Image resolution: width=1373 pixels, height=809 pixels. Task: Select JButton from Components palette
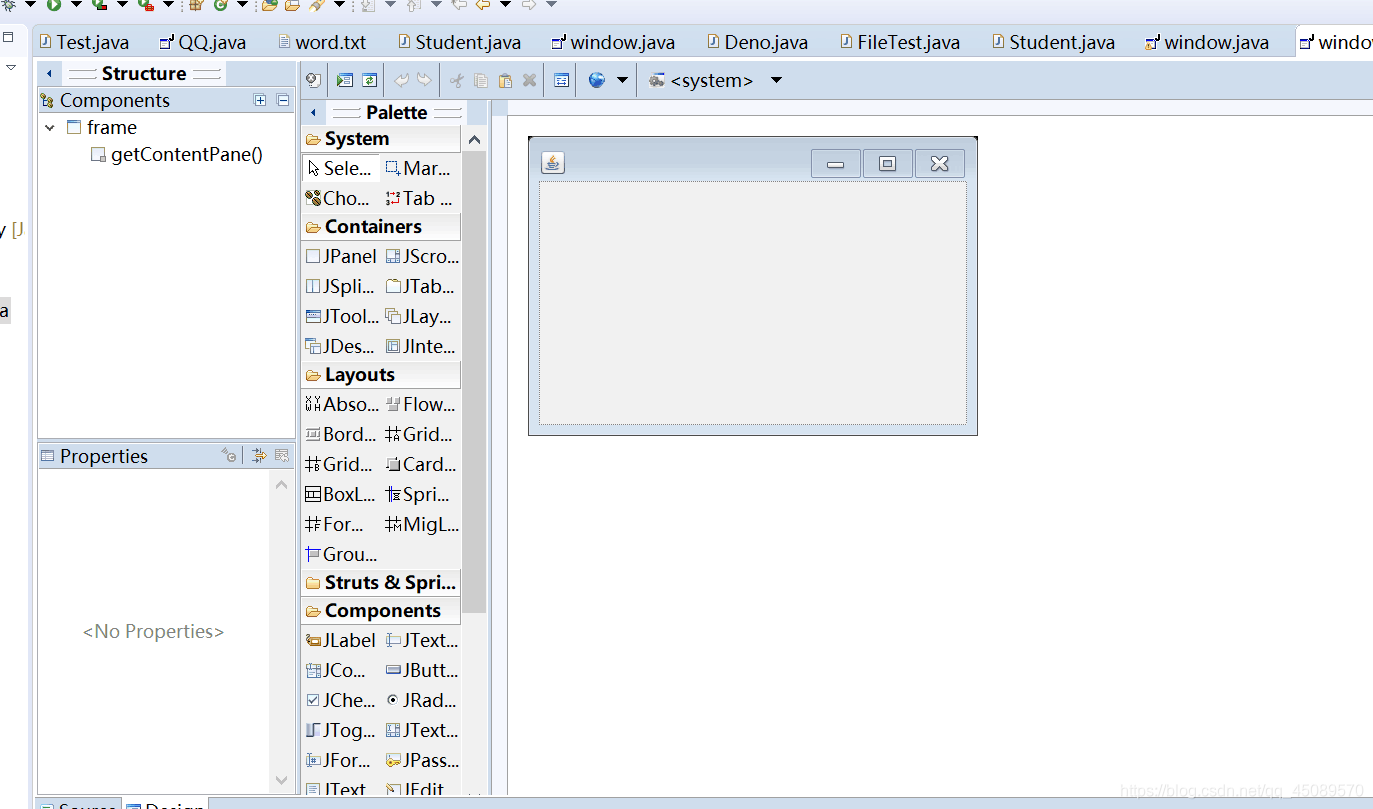tap(420, 670)
